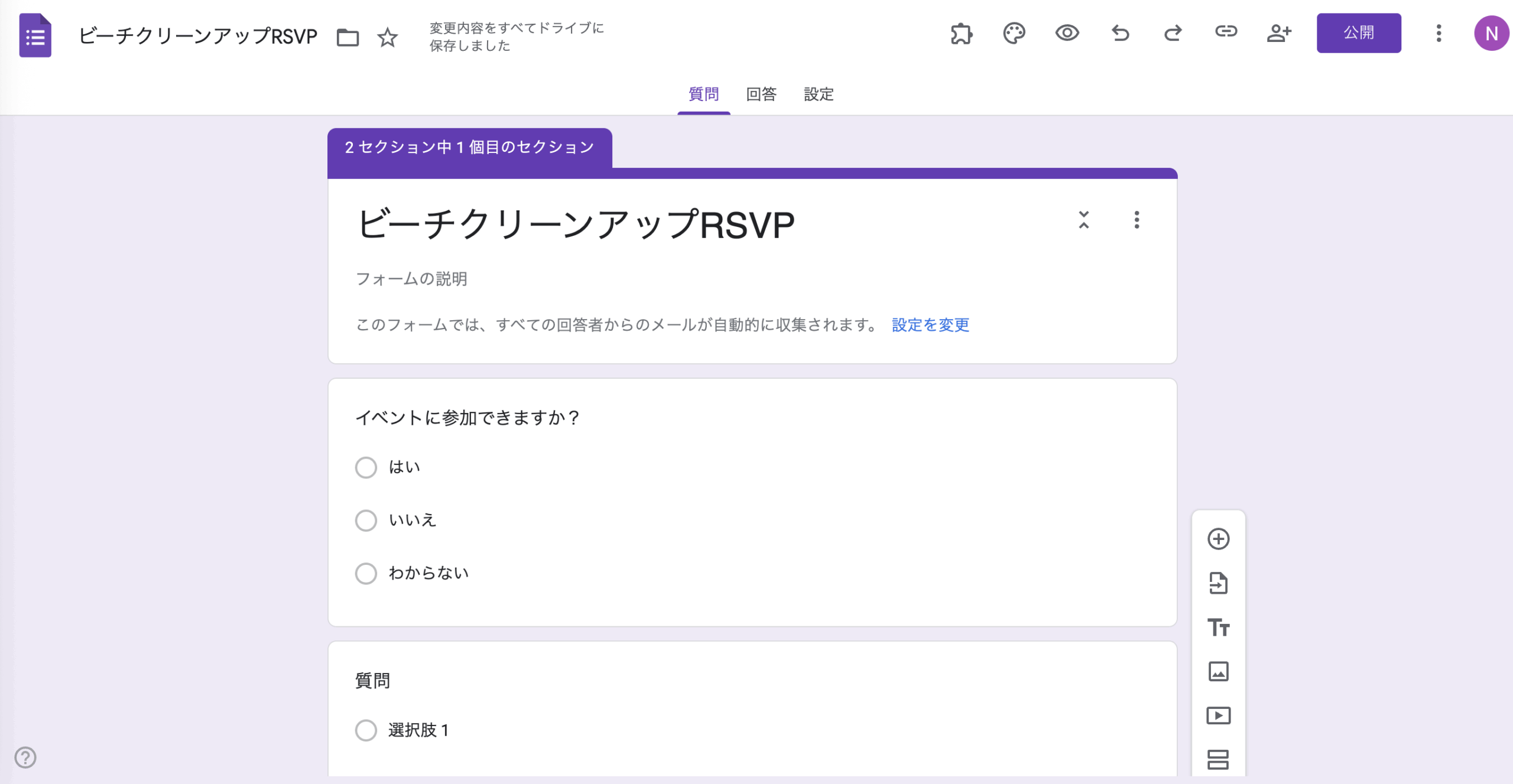Add an image from side toolbar
1513x784 pixels.
1218,671
